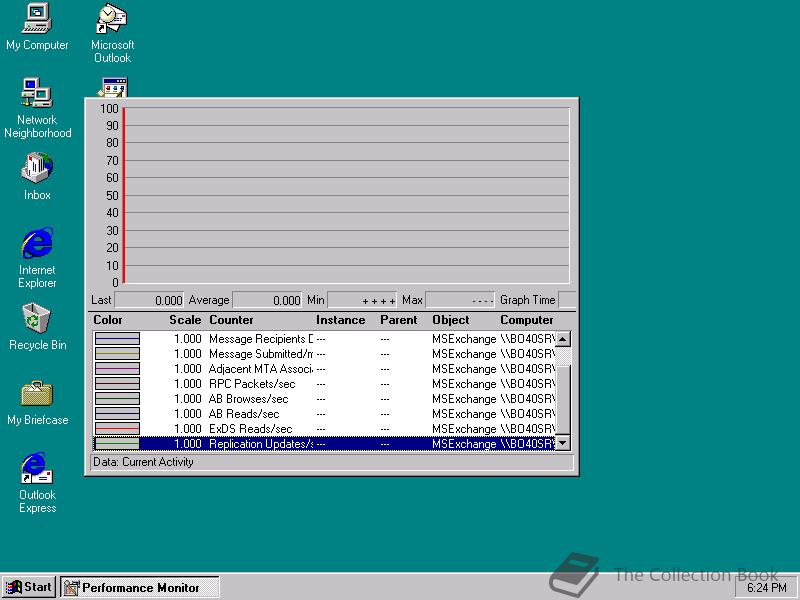
Task: Click the red time marker line in the chart
Action: (x=124, y=195)
